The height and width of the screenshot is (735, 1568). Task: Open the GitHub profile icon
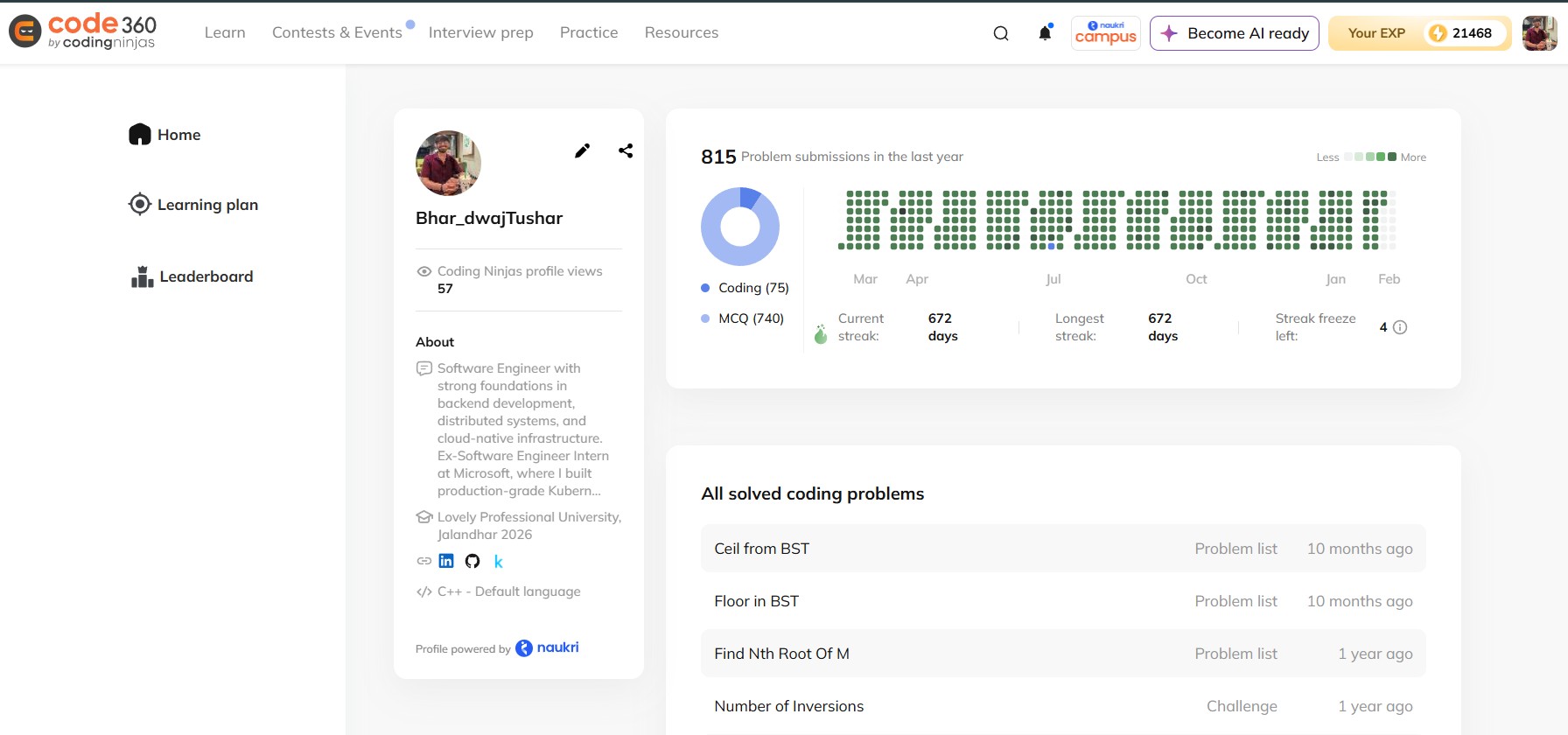click(x=472, y=561)
